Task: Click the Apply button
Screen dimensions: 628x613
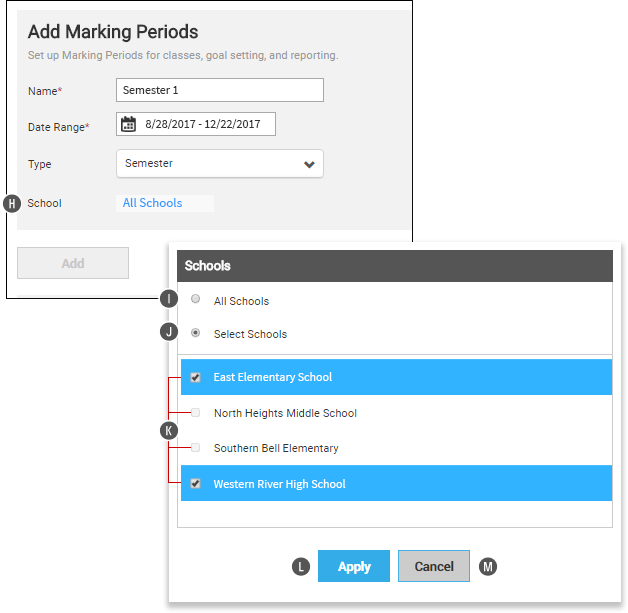Action: (x=354, y=566)
